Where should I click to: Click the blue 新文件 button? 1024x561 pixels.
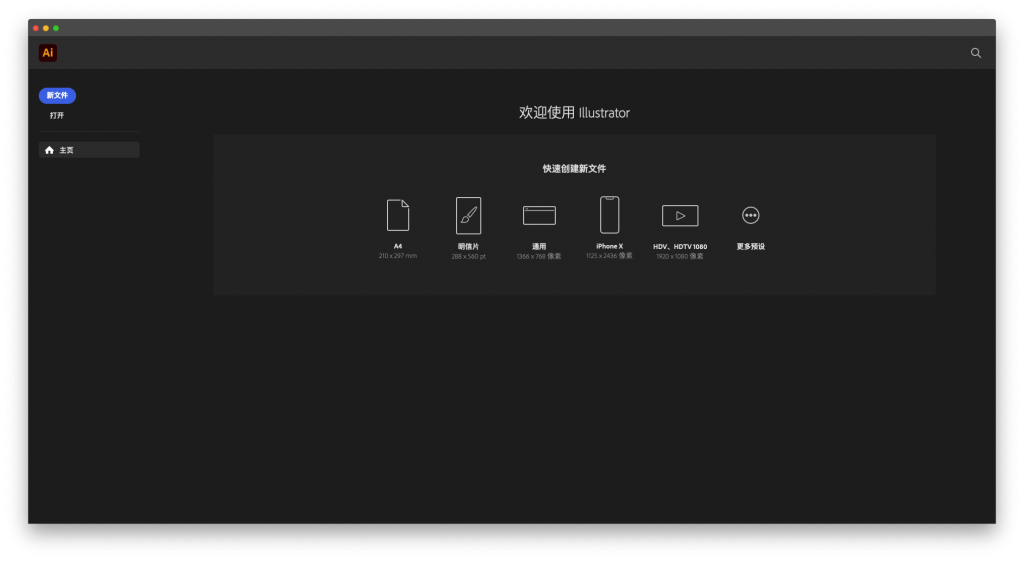point(57,95)
